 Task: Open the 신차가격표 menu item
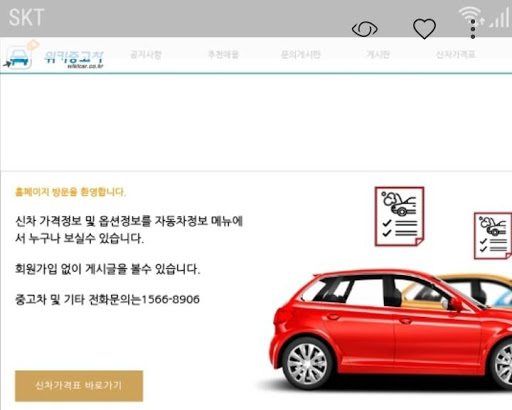pyautogui.click(x=455, y=54)
